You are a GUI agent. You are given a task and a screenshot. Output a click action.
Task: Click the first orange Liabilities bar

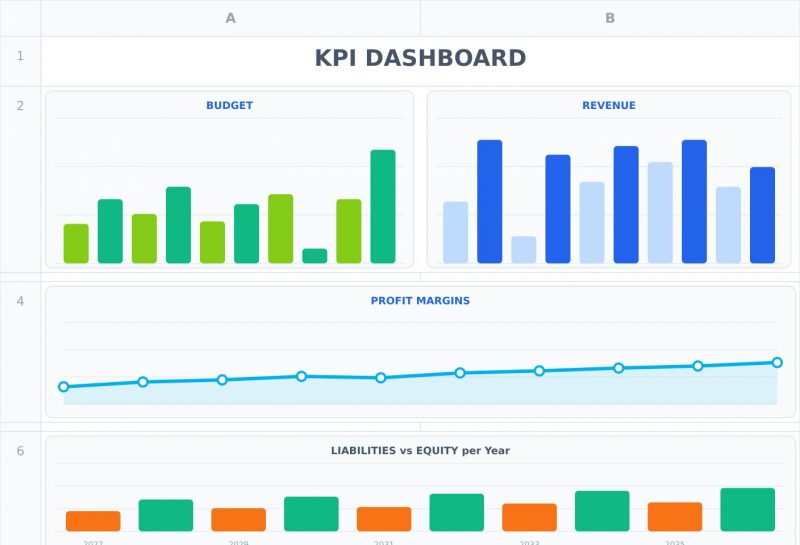(x=93, y=521)
